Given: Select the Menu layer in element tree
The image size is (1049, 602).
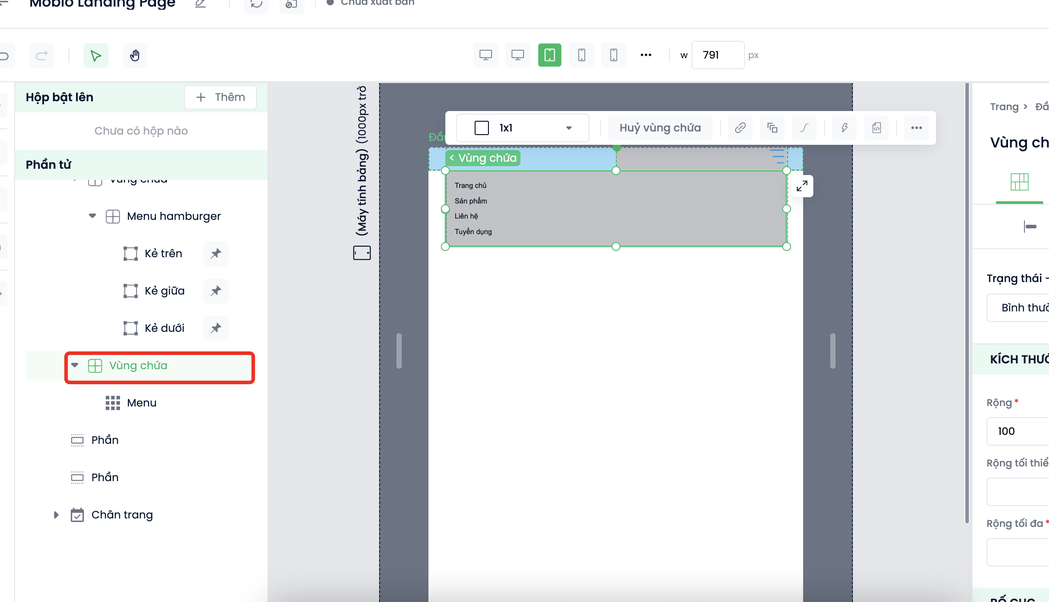Looking at the screenshot, I should (141, 403).
